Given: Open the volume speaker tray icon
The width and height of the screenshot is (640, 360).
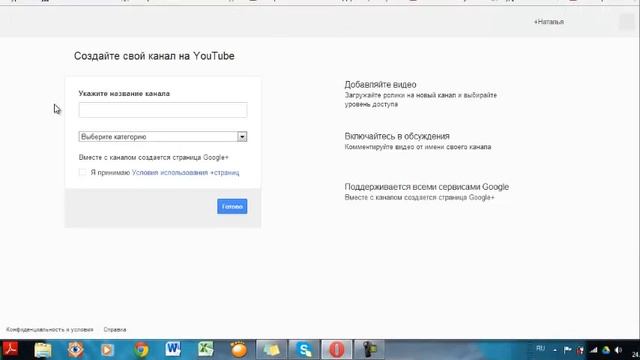Looking at the screenshot, I should point(619,350).
